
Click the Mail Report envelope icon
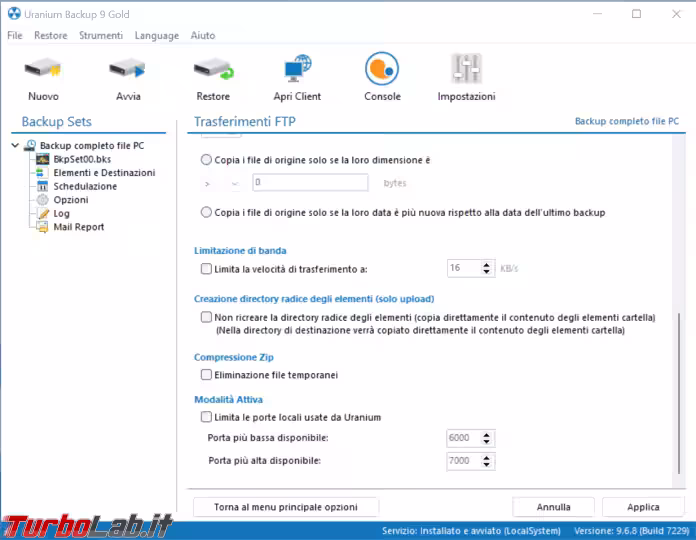pyautogui.click(x=43, y=227)
